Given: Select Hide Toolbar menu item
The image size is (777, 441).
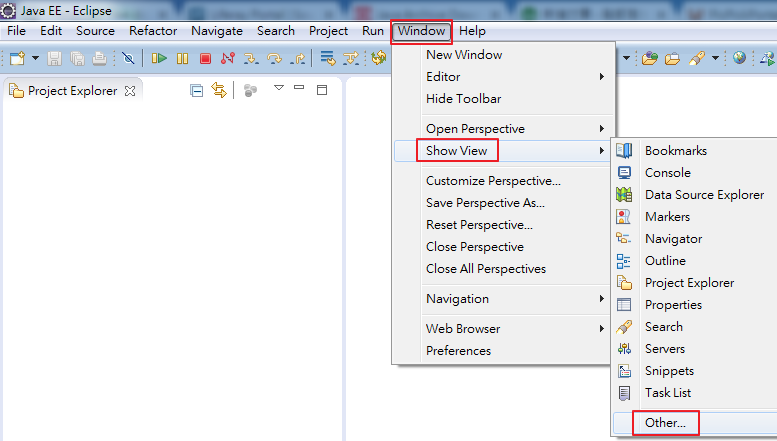Looking at the screenshot, I should click(503, 99).
